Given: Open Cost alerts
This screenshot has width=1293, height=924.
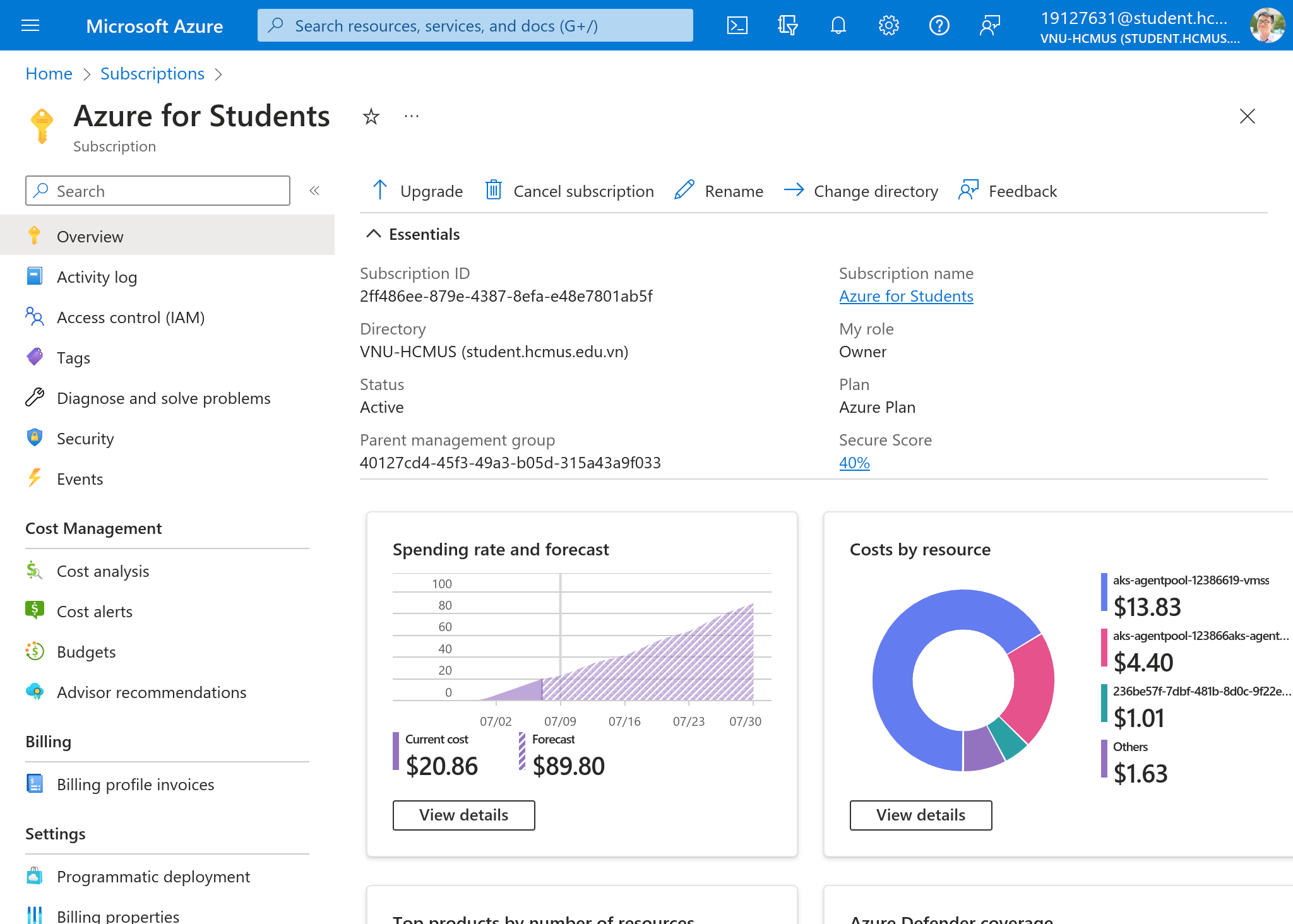Looking at the screenshot, I should tap(167, 611).
